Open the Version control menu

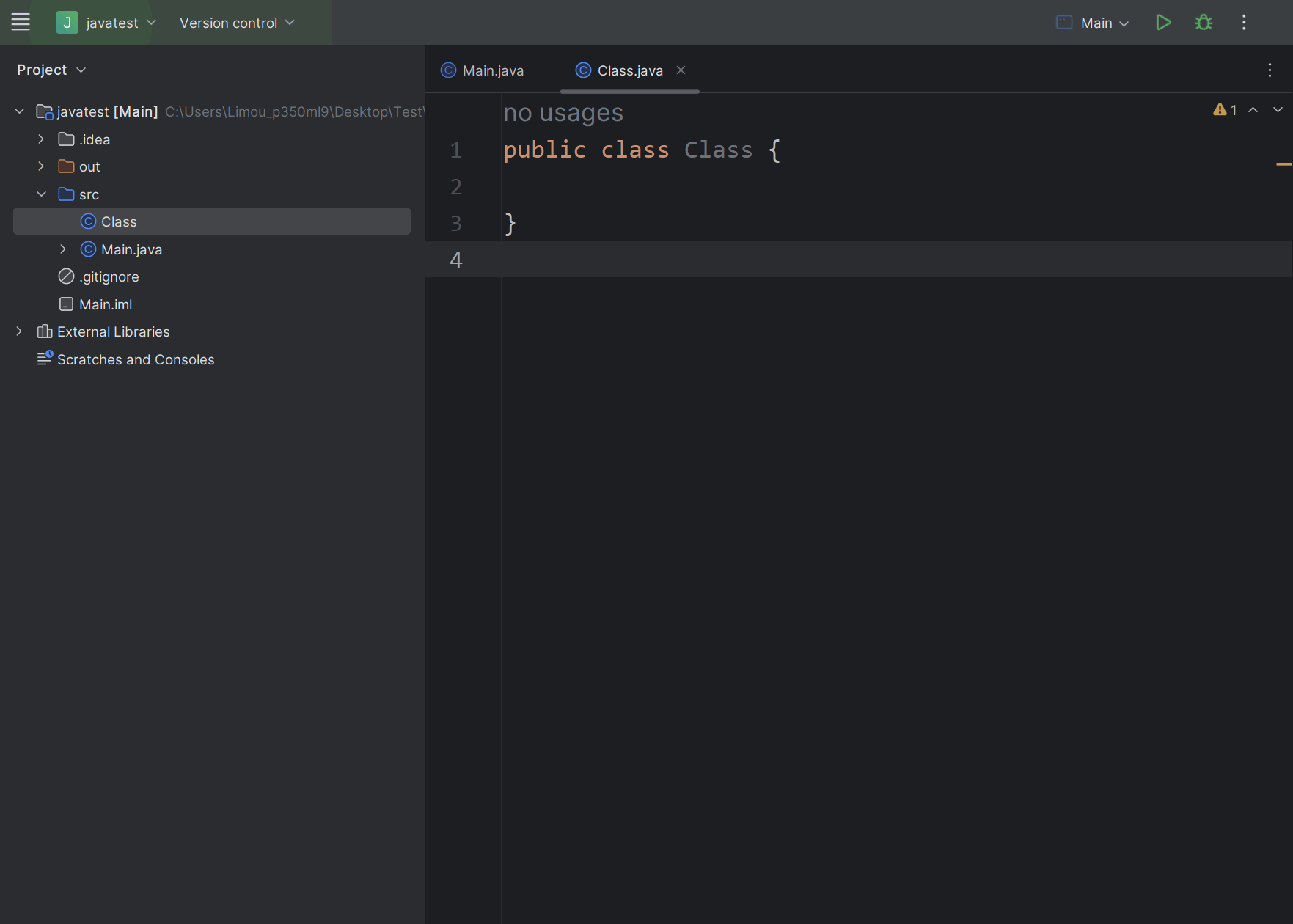pyautogui.click(x=236, y=23)
